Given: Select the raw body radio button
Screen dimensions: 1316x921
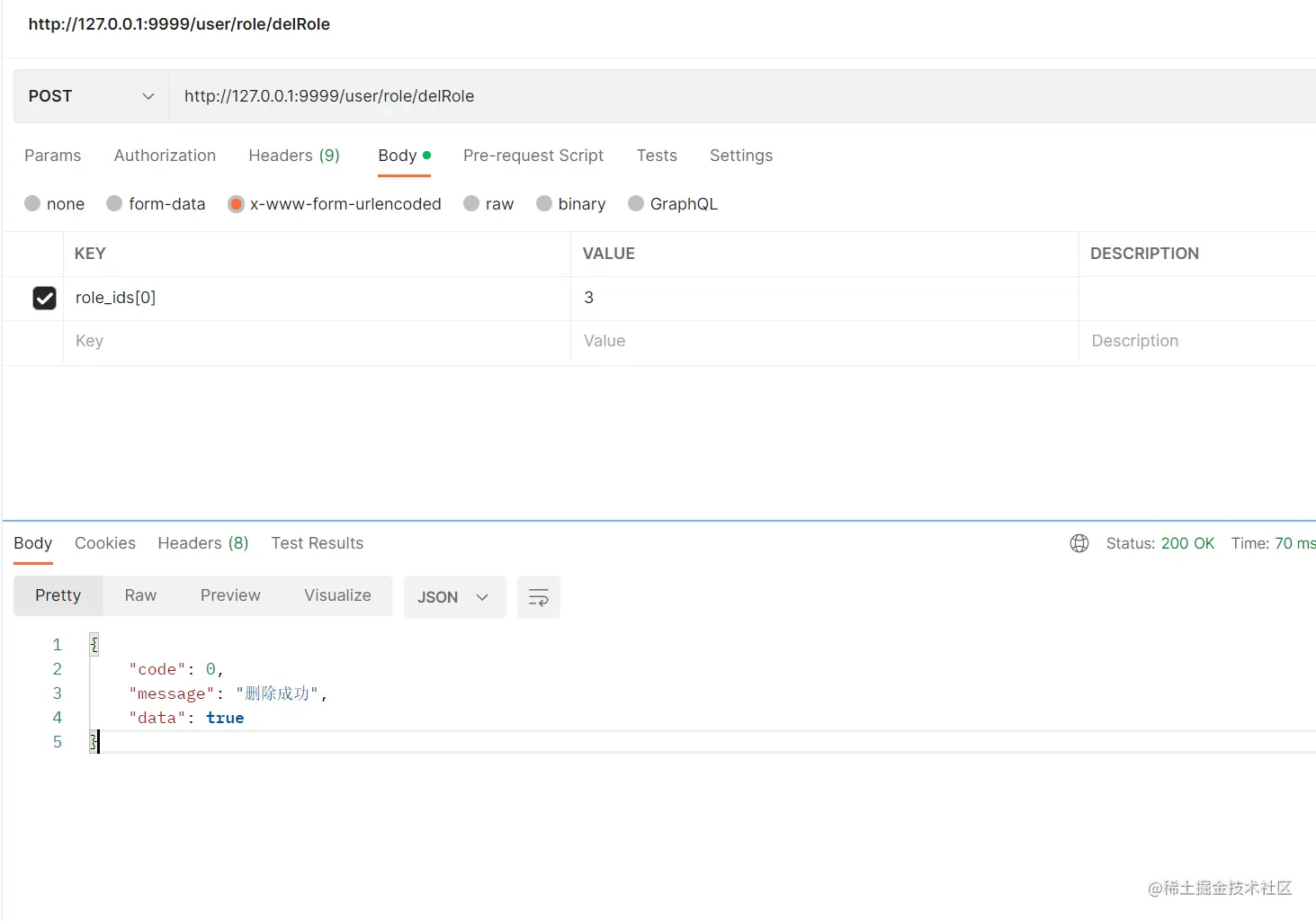Looking at the screenshot, I should tap(471, 203).
